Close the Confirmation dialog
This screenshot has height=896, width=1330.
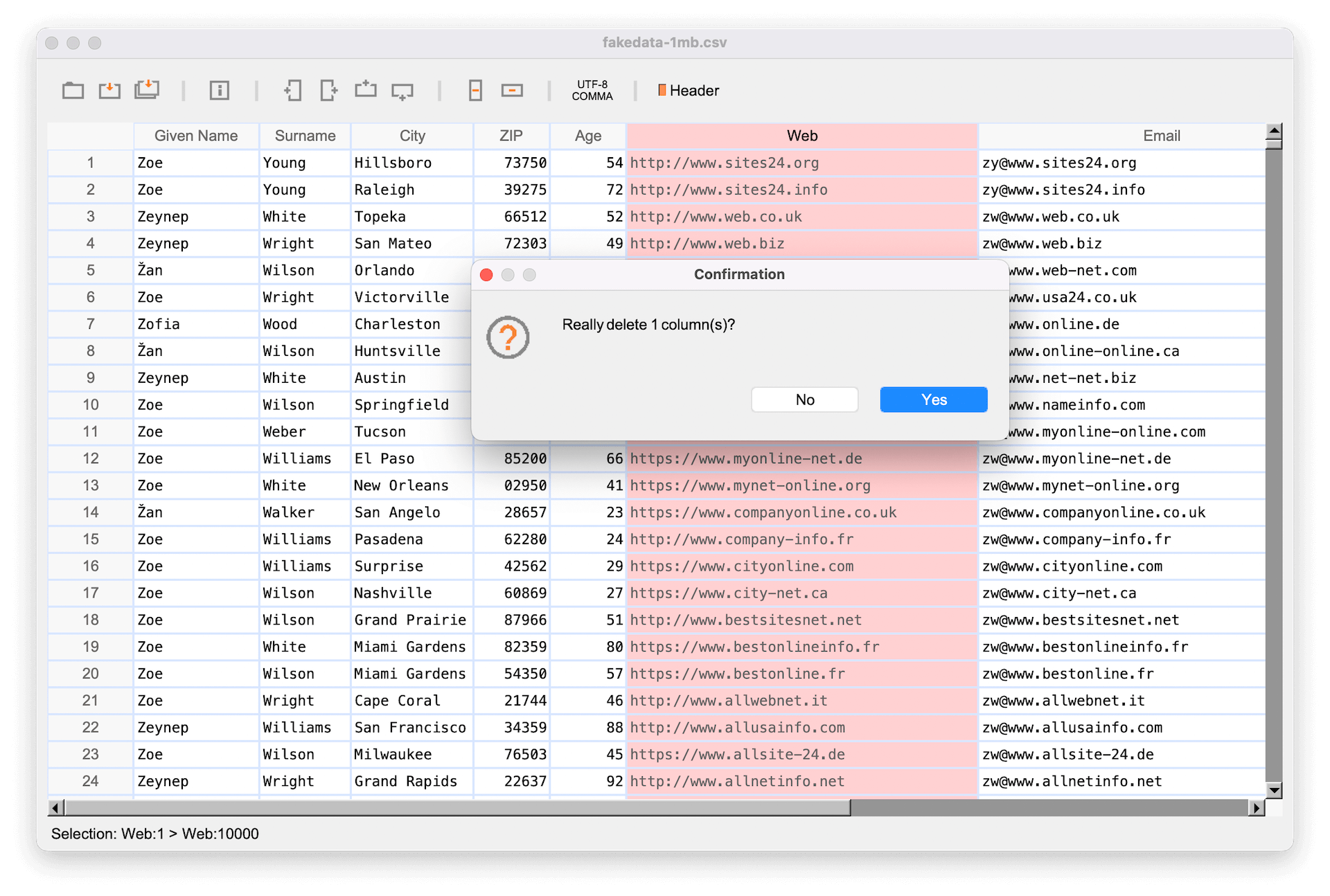point(486,275)
